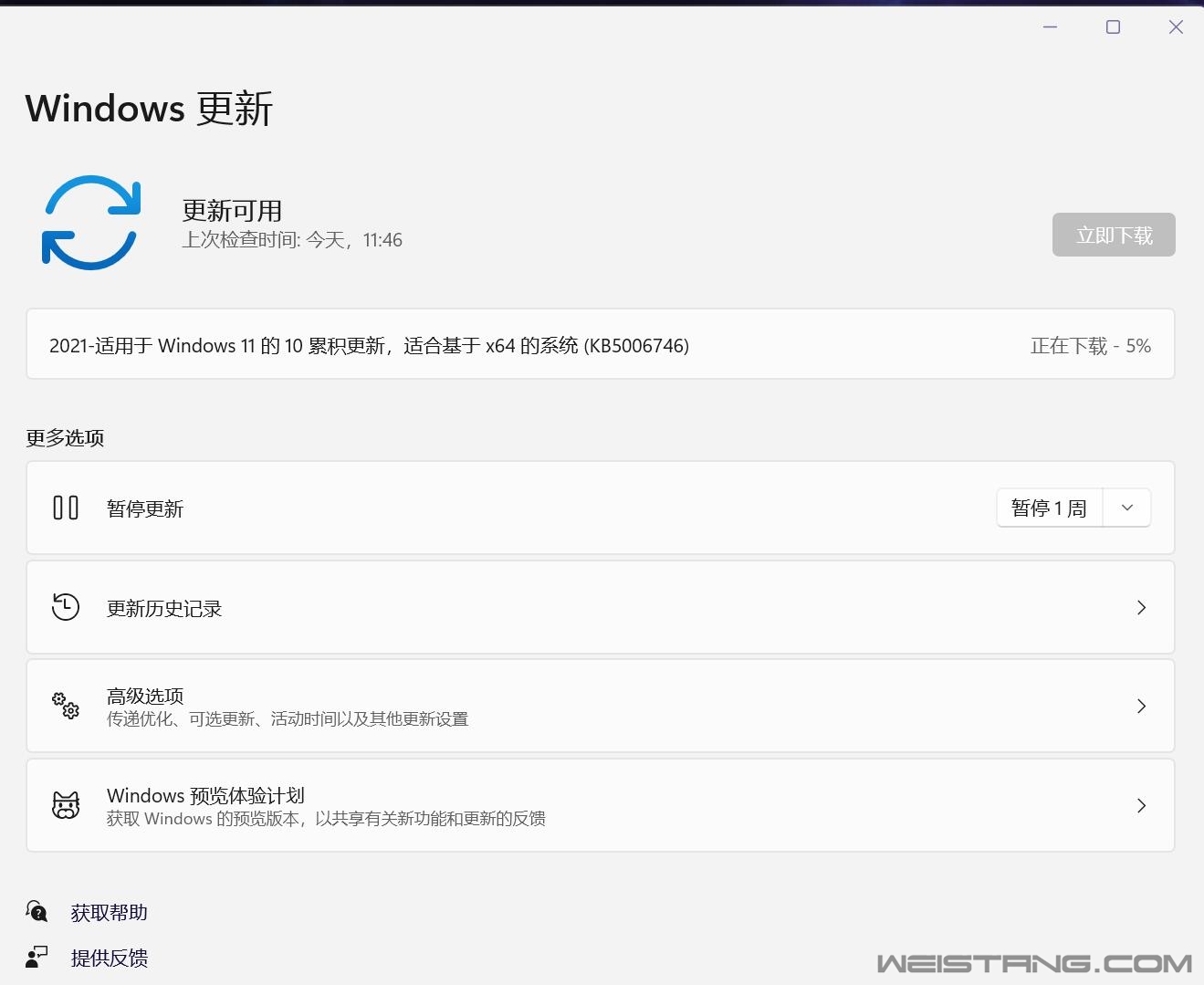Open the 高级选项 title

click(145, 696)
